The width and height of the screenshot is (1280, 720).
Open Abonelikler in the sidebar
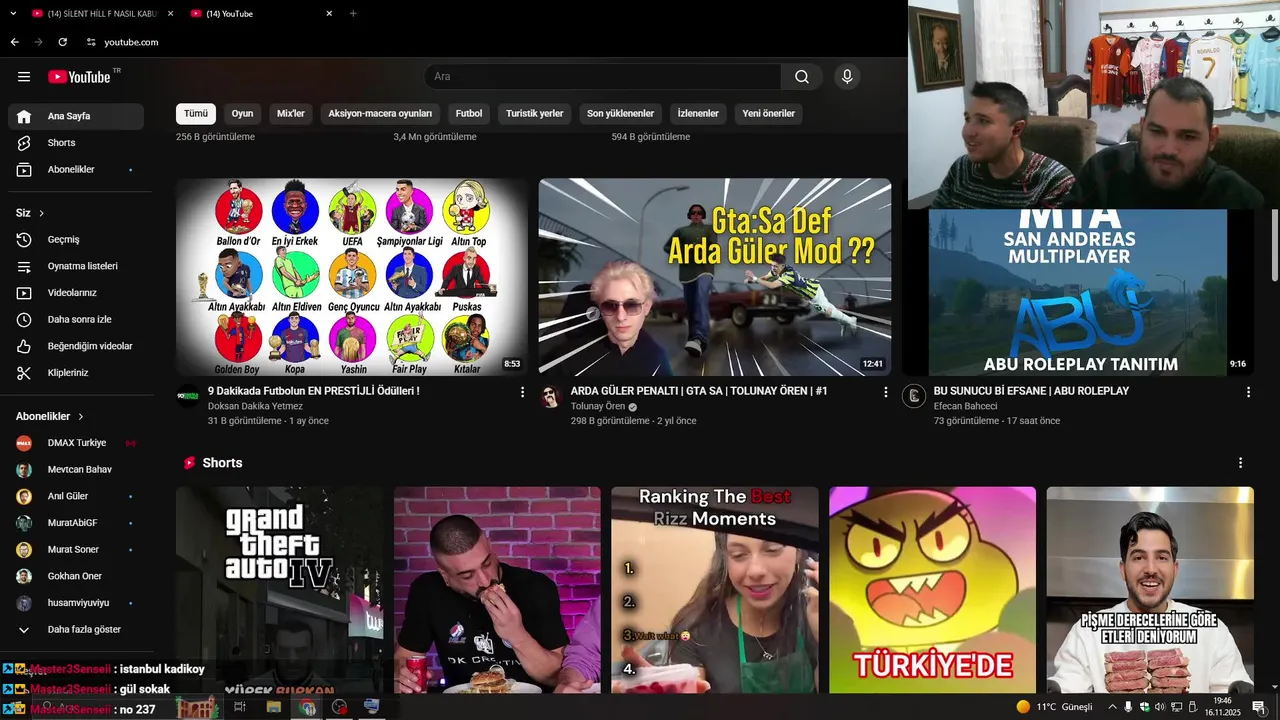(76, 170)
